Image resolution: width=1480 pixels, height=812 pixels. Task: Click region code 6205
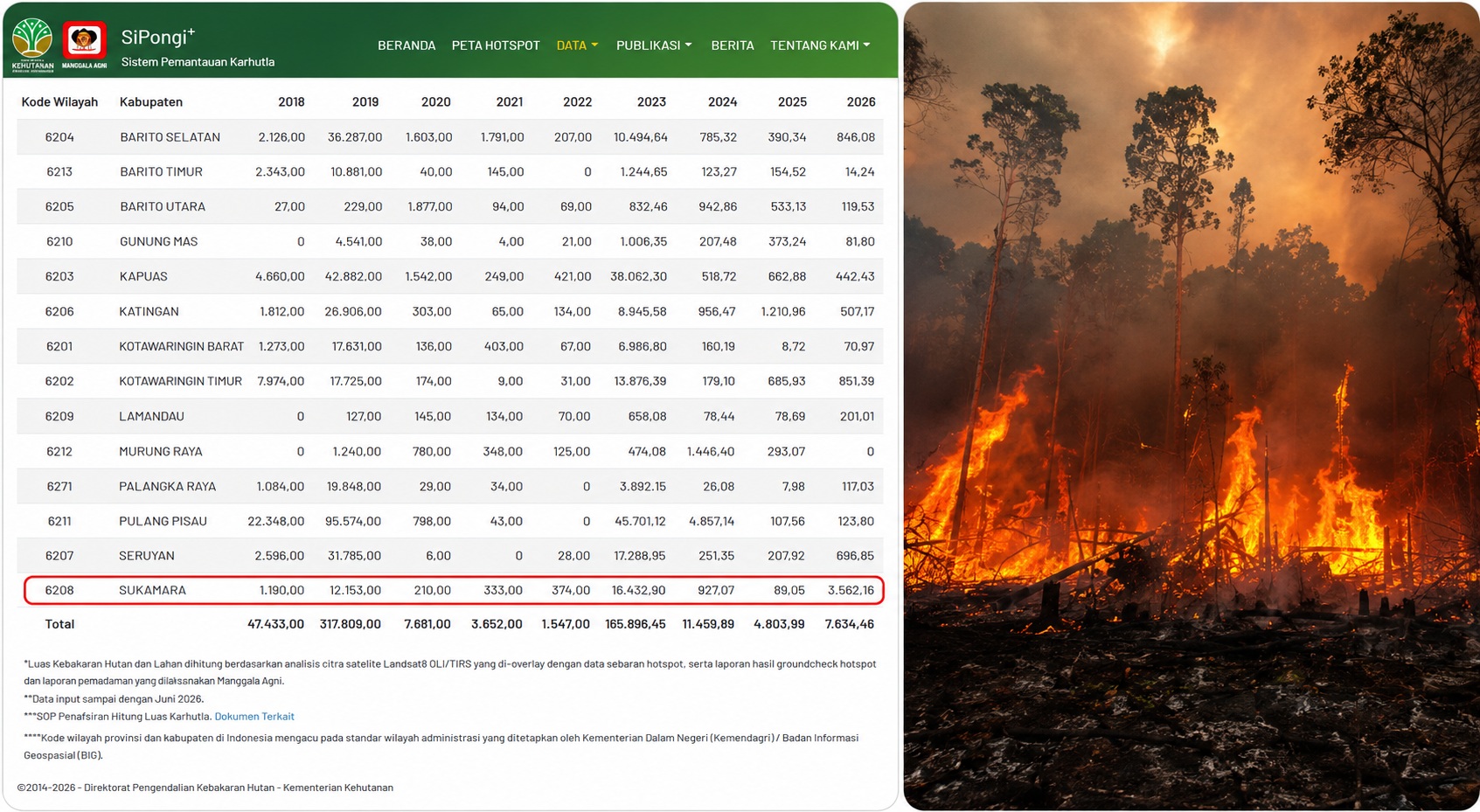click(59, 207)
